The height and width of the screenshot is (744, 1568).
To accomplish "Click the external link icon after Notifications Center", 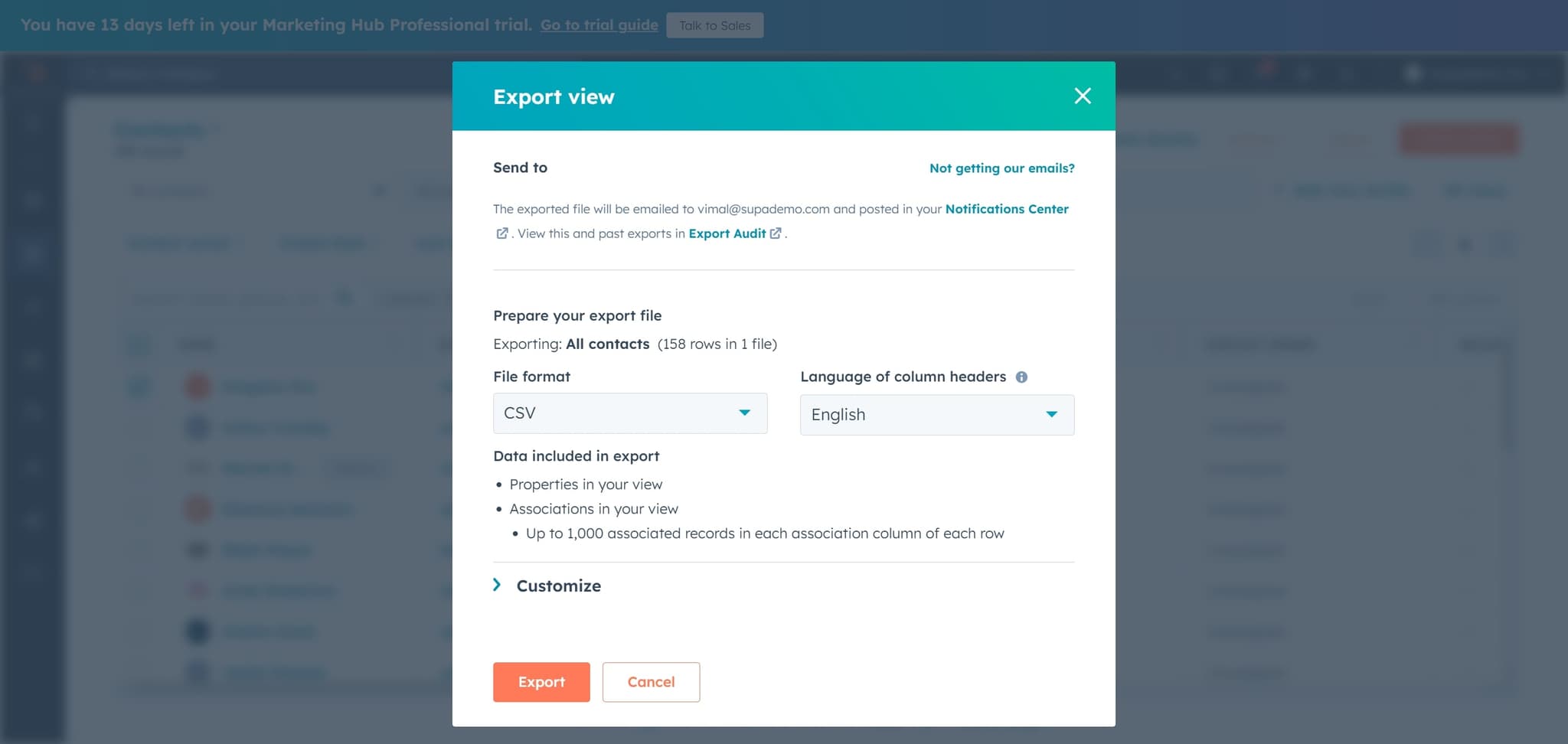I will click(x=502, y=233).
